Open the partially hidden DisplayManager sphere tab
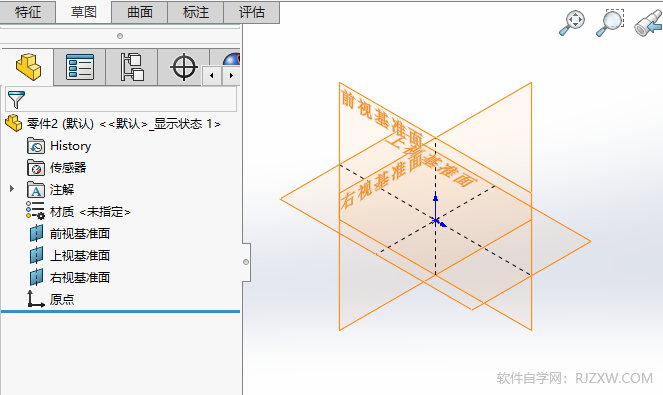 tap(230, 58)
